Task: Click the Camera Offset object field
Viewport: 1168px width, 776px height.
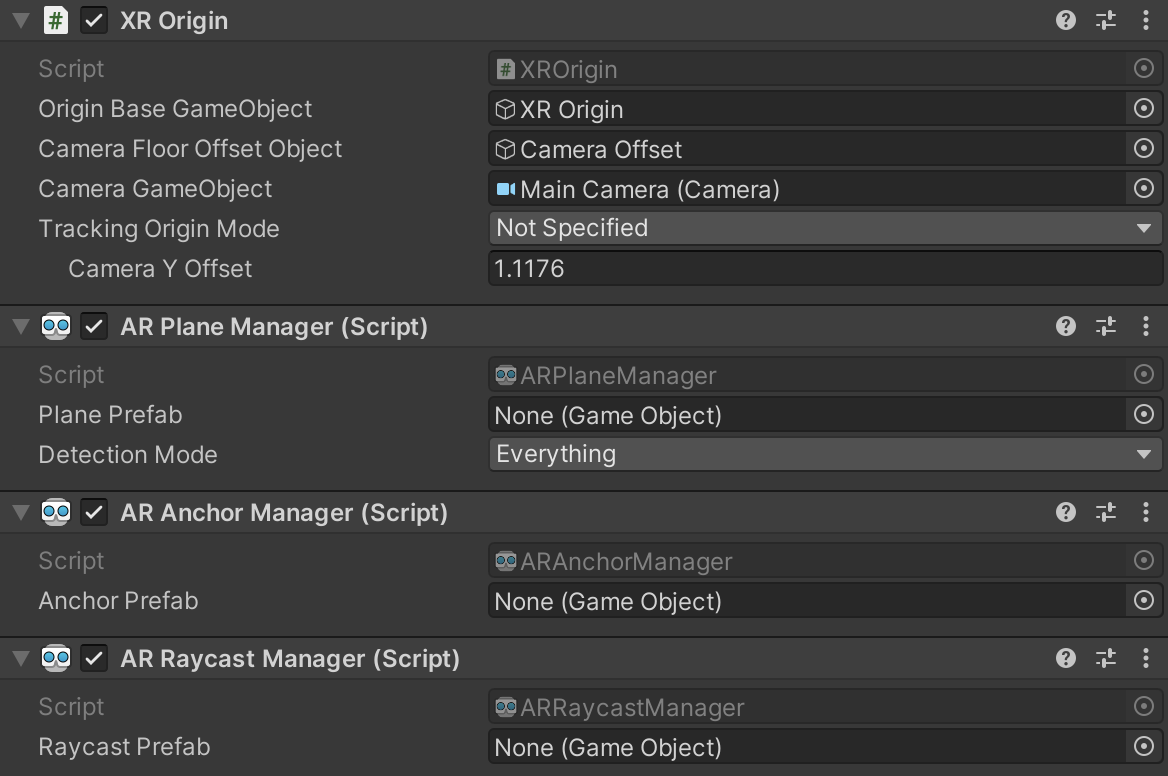Action: [x=800, y=148]
